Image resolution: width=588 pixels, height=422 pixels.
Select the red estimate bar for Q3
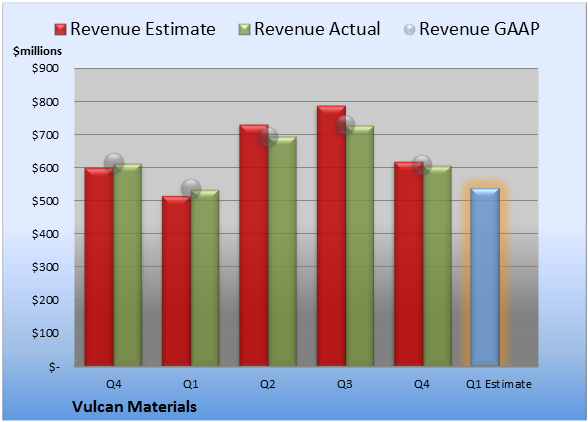332,236
